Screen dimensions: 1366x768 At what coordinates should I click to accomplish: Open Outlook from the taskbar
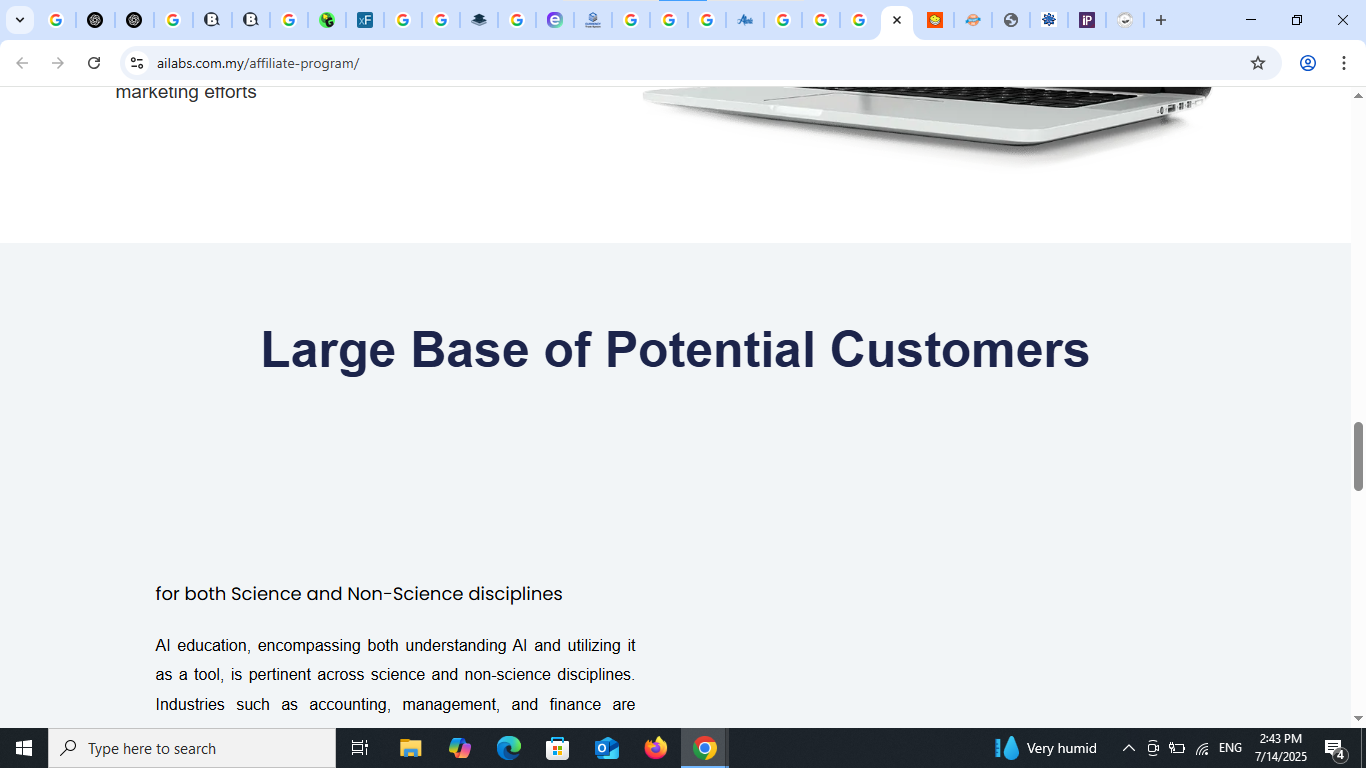click(607, 748)
